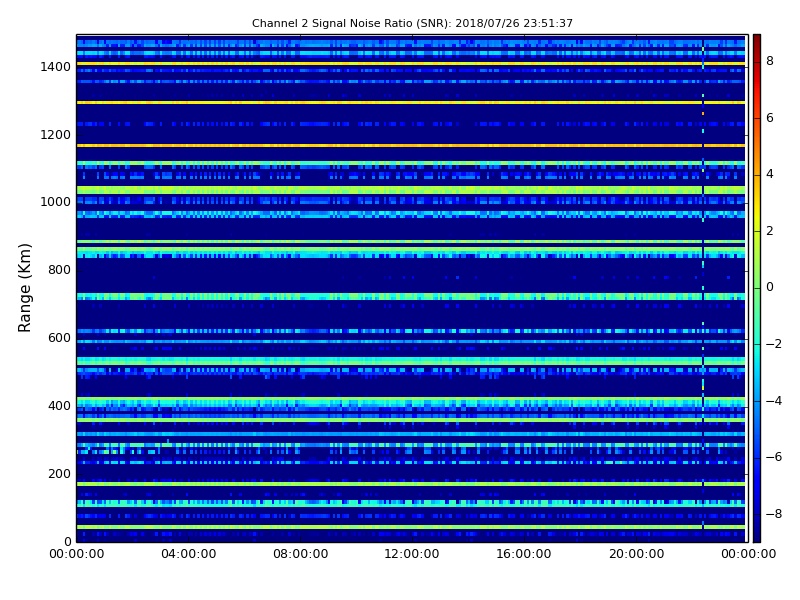
Task: Click the 20:00:00 time axis label
Action: click(636, 554)
